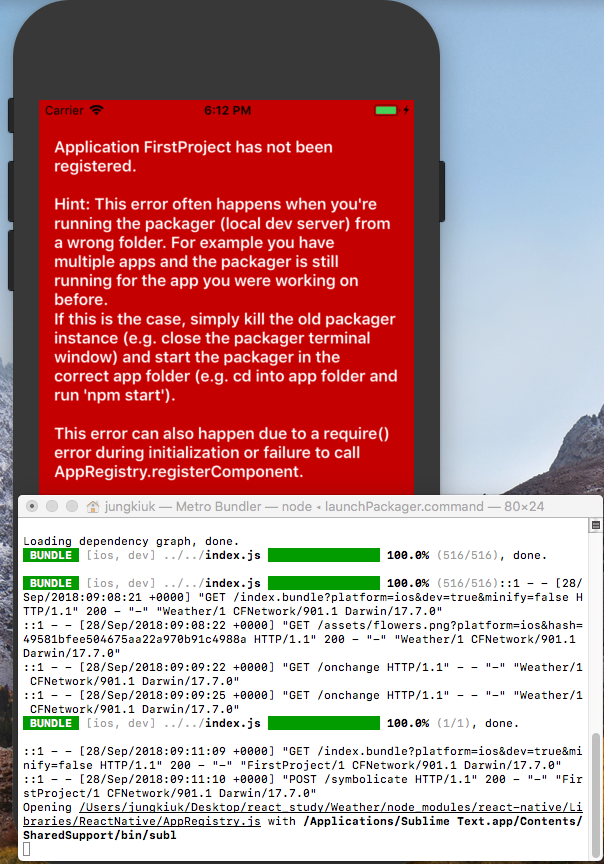Click 'Application FirstProject has not been registered' error title
This screenshot has width=604, height=864.
click(x=193, y=156)
